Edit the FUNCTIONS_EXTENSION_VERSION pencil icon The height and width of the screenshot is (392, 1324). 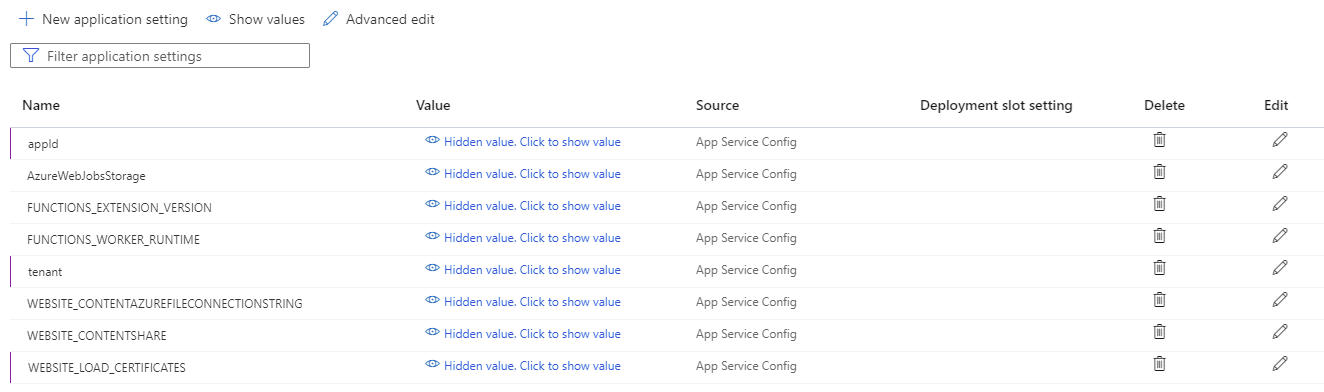(x=1279, y=204)
